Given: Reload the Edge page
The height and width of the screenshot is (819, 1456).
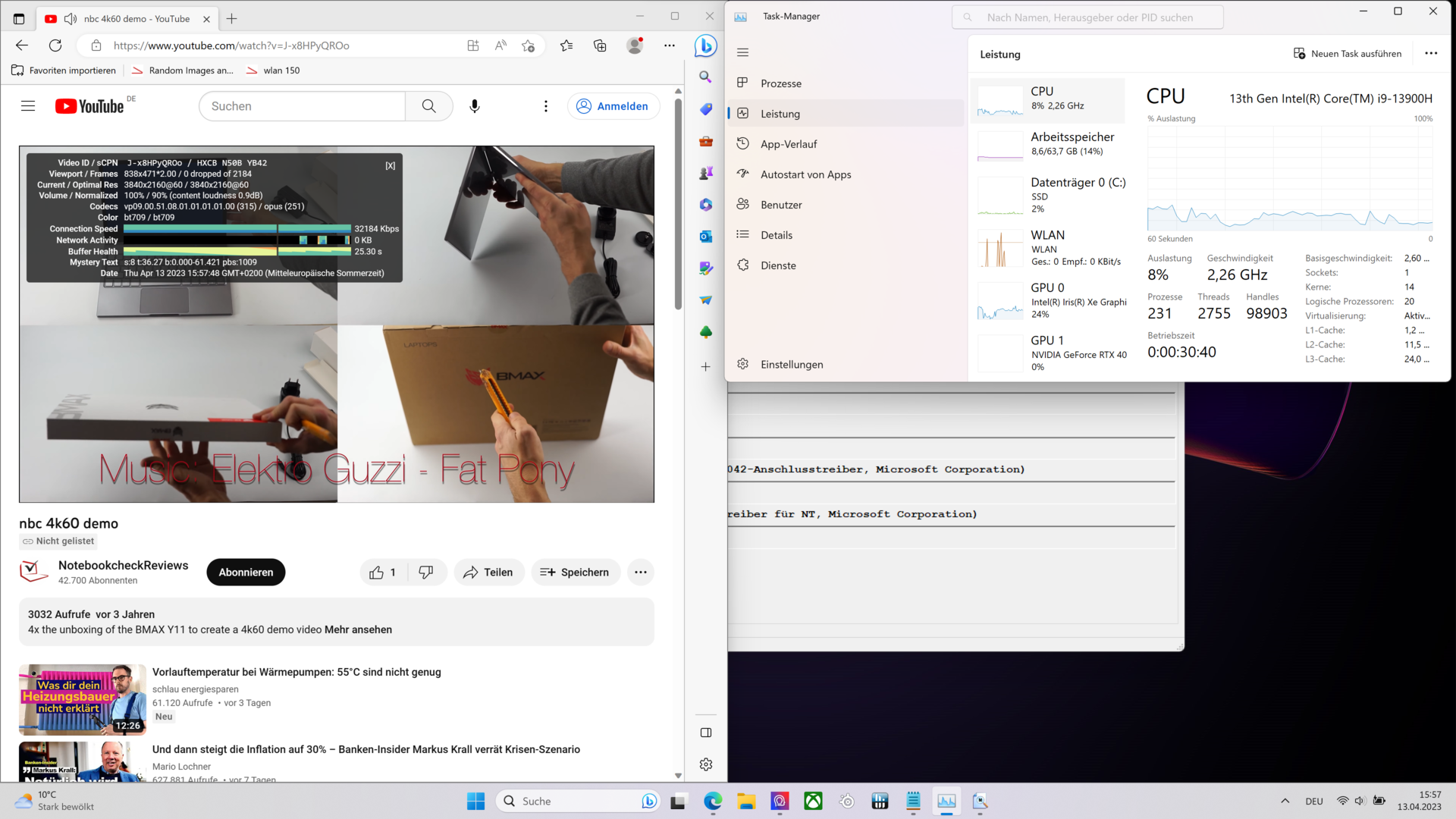Looking at the screenshot, I should (x=55, y=45).
